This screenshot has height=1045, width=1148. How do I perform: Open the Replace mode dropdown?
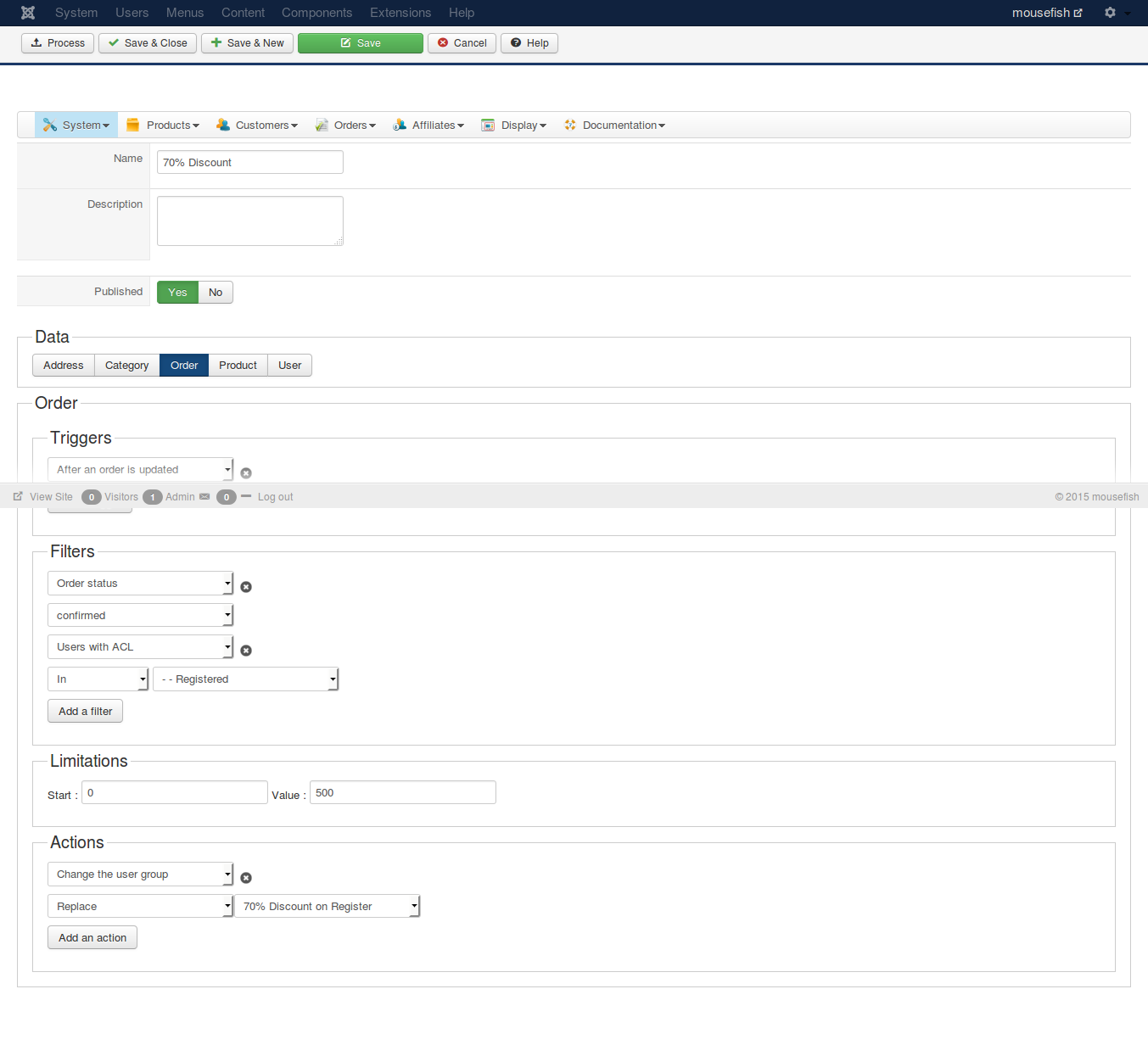(140, 907)
